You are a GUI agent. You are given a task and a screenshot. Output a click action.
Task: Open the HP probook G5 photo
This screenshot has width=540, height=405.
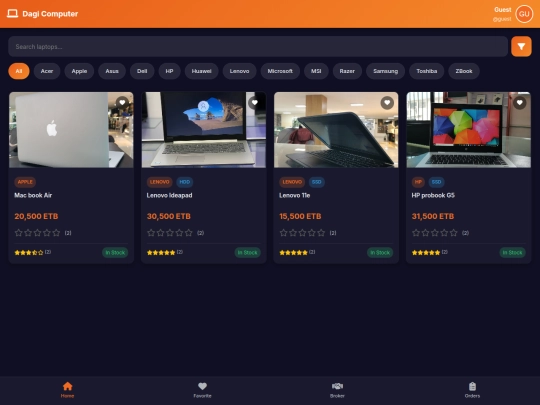pyautogui.click(x=468, y=130)
